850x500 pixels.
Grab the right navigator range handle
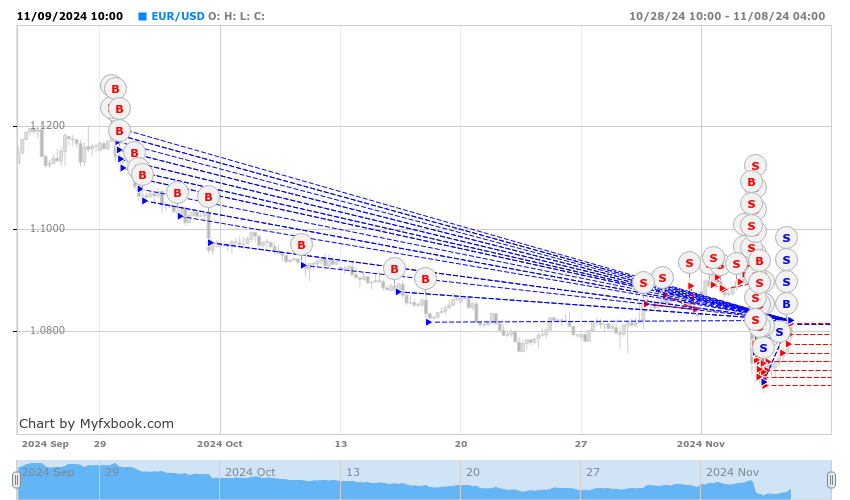click(x=832, y=480)
